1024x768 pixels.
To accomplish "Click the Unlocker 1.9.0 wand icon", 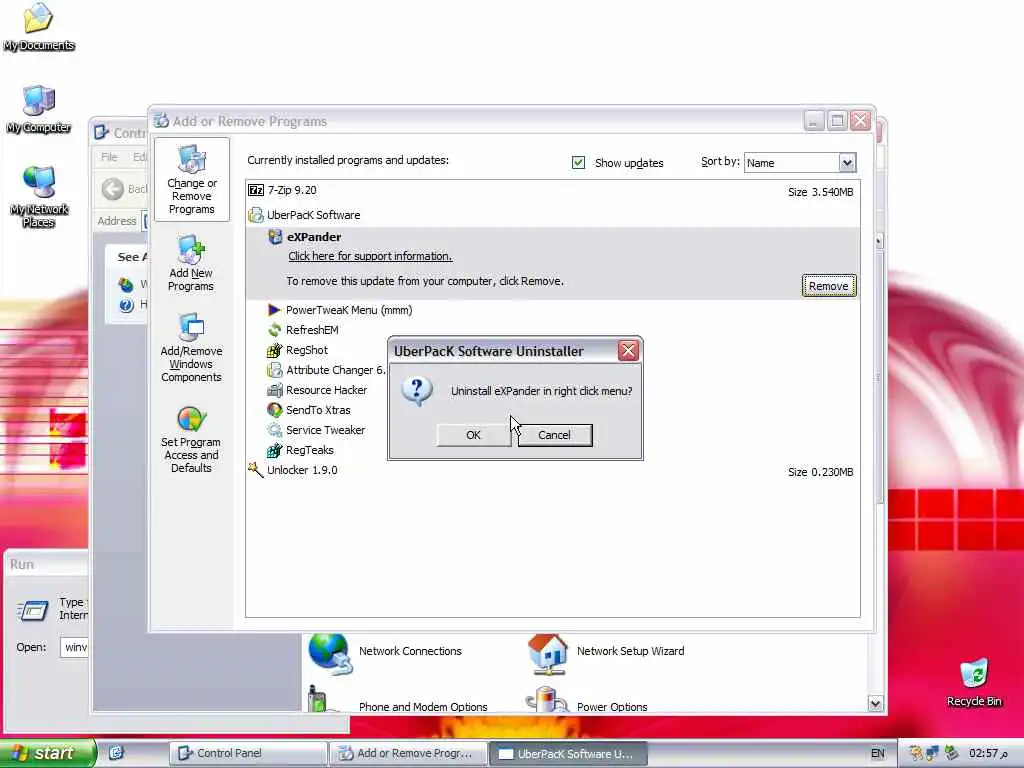I will [x=255, y=469].
